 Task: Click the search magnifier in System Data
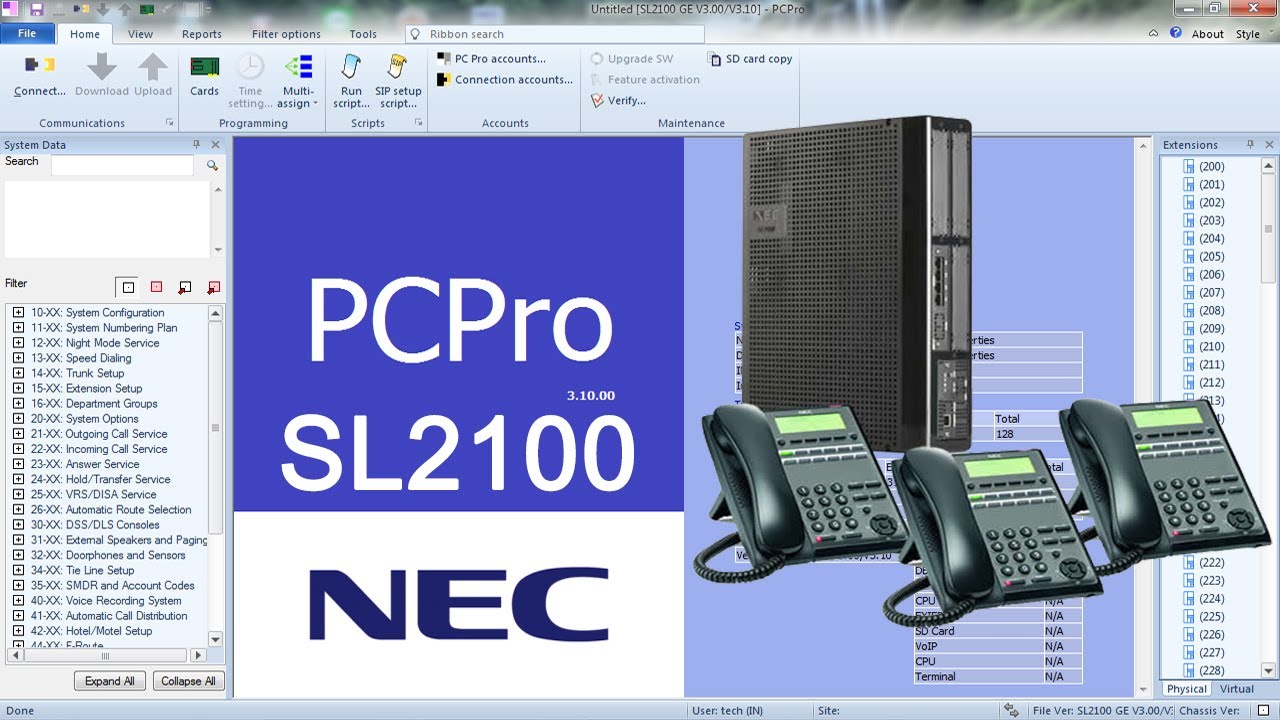pyautogui.click(x=212, y=165)
